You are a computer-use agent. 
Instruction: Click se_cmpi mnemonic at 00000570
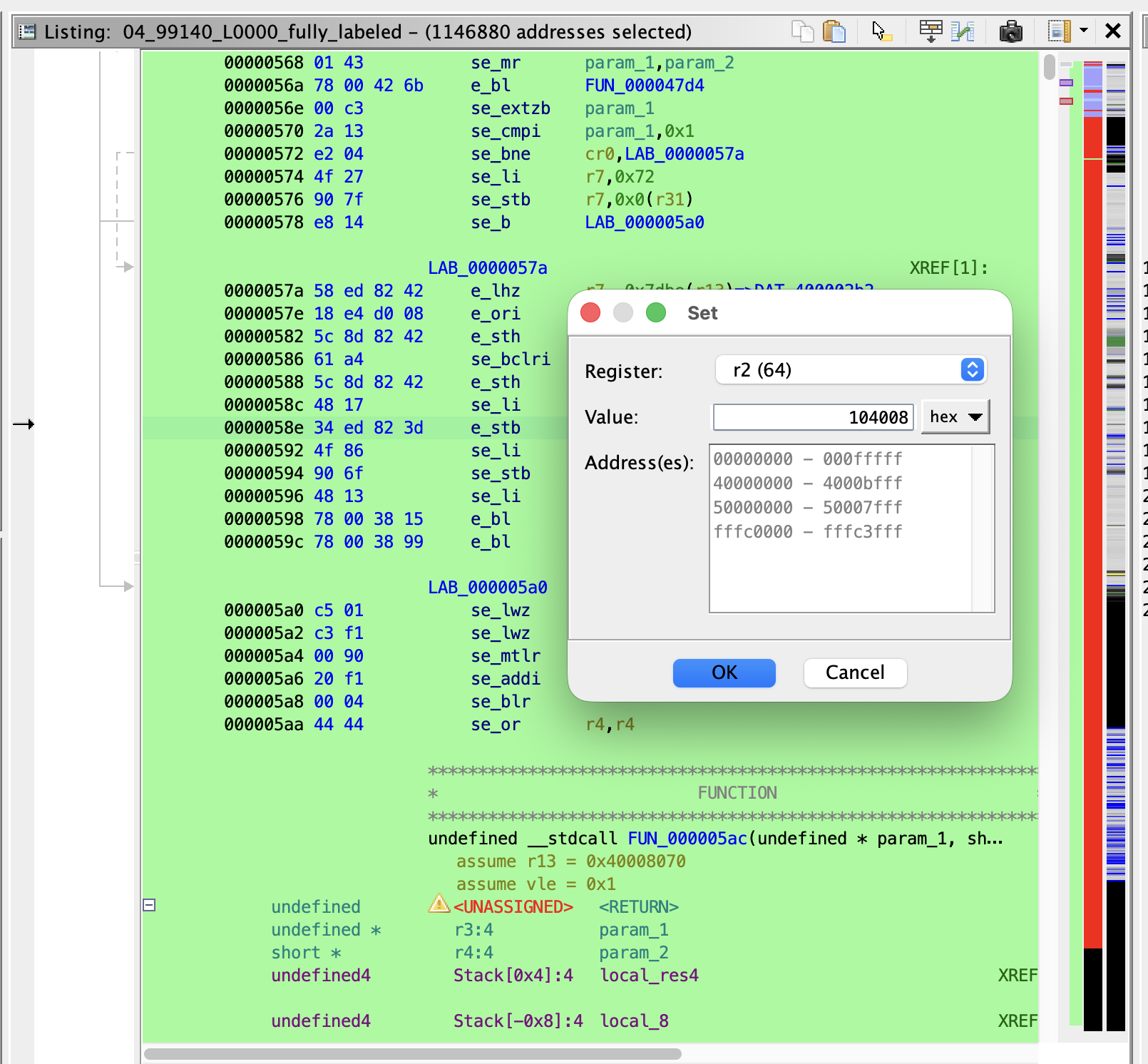pos(506,131)
